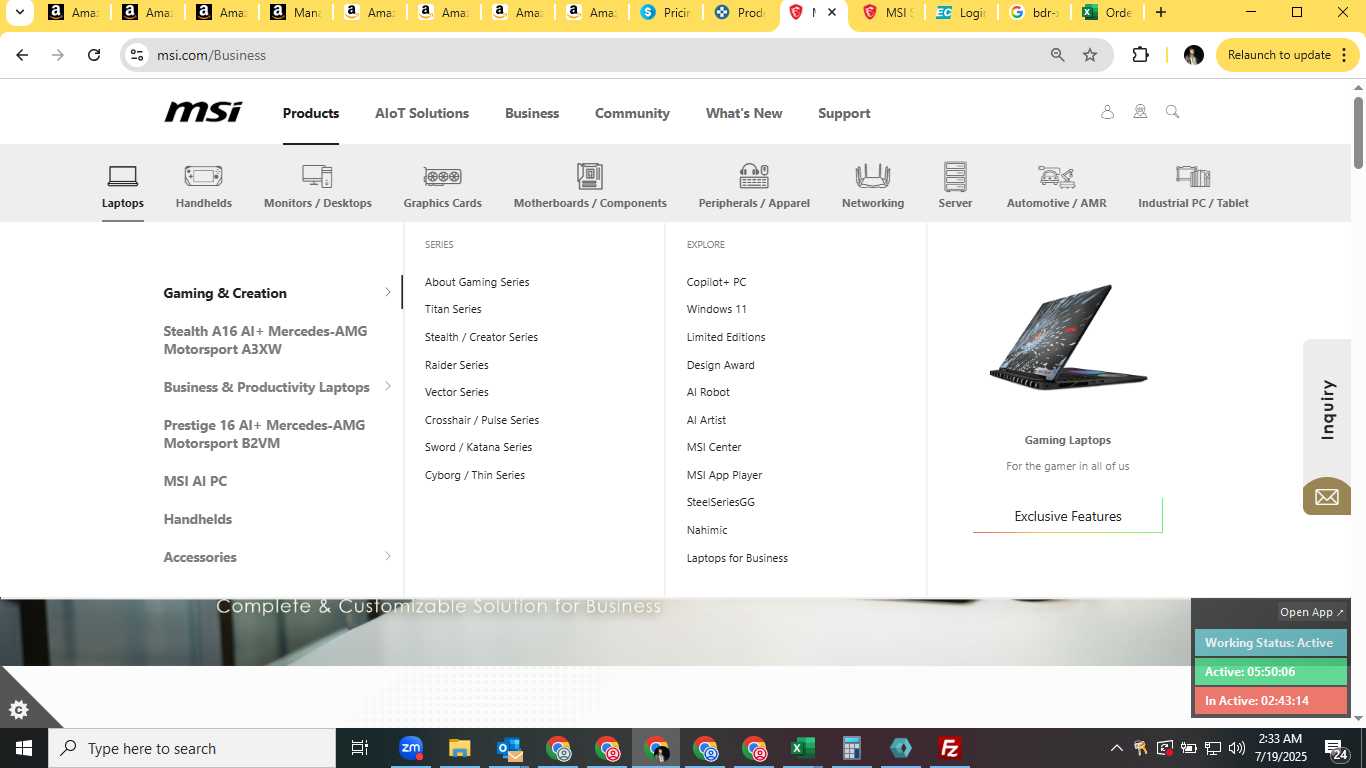Open AIoT Solutions menu
The height and width of the screenshot is (768, 1366).
coord(422,113)
